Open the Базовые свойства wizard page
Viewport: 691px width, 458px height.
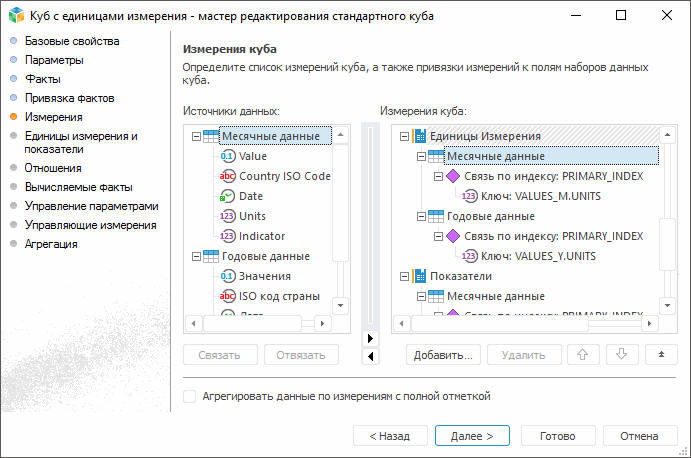pos(72,41)
